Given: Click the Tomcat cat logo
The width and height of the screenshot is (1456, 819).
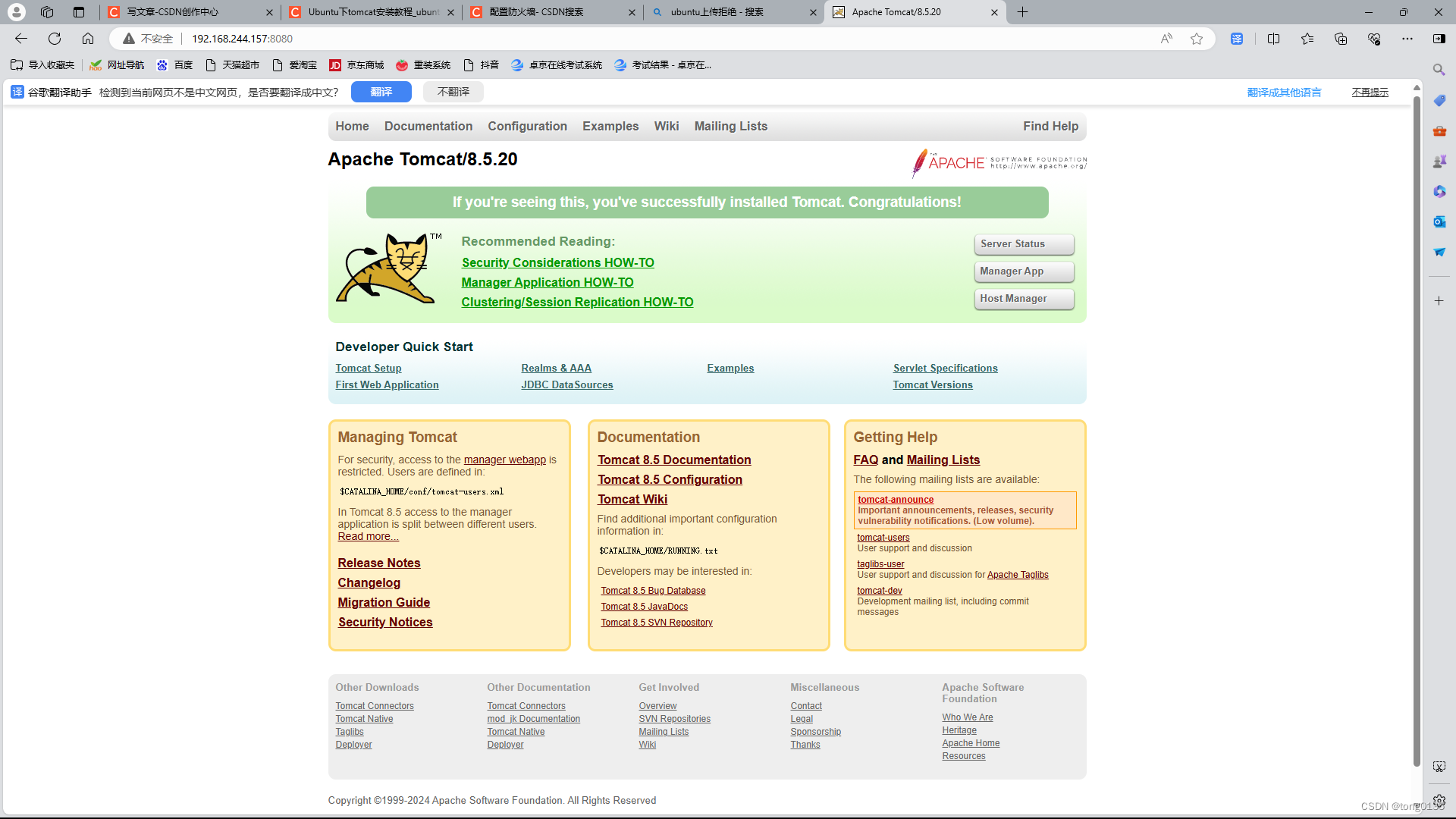Looking at the screenshot, I should point(388,268).
